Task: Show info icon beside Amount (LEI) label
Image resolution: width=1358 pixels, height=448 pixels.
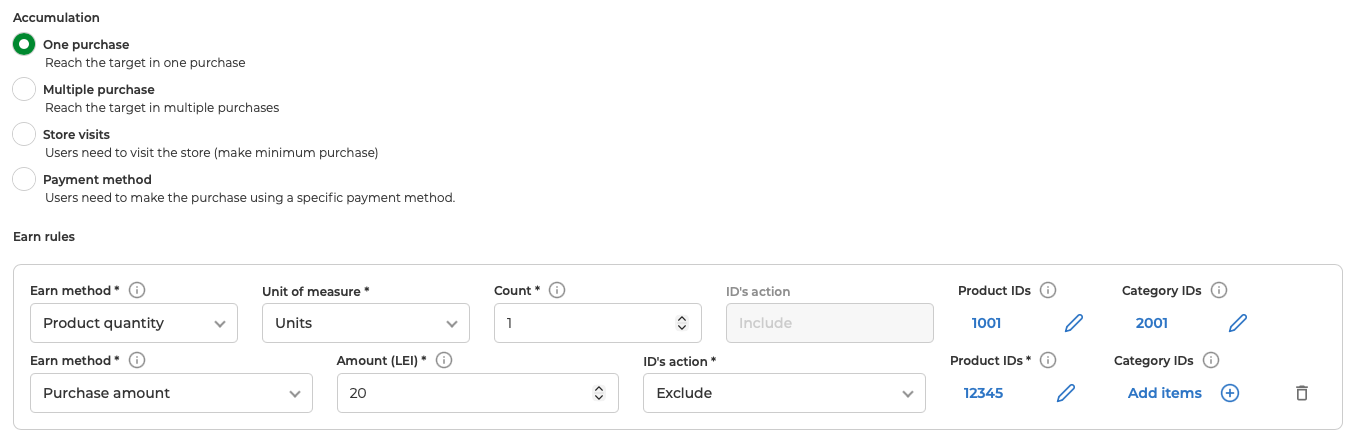Action: pos(444,360)
